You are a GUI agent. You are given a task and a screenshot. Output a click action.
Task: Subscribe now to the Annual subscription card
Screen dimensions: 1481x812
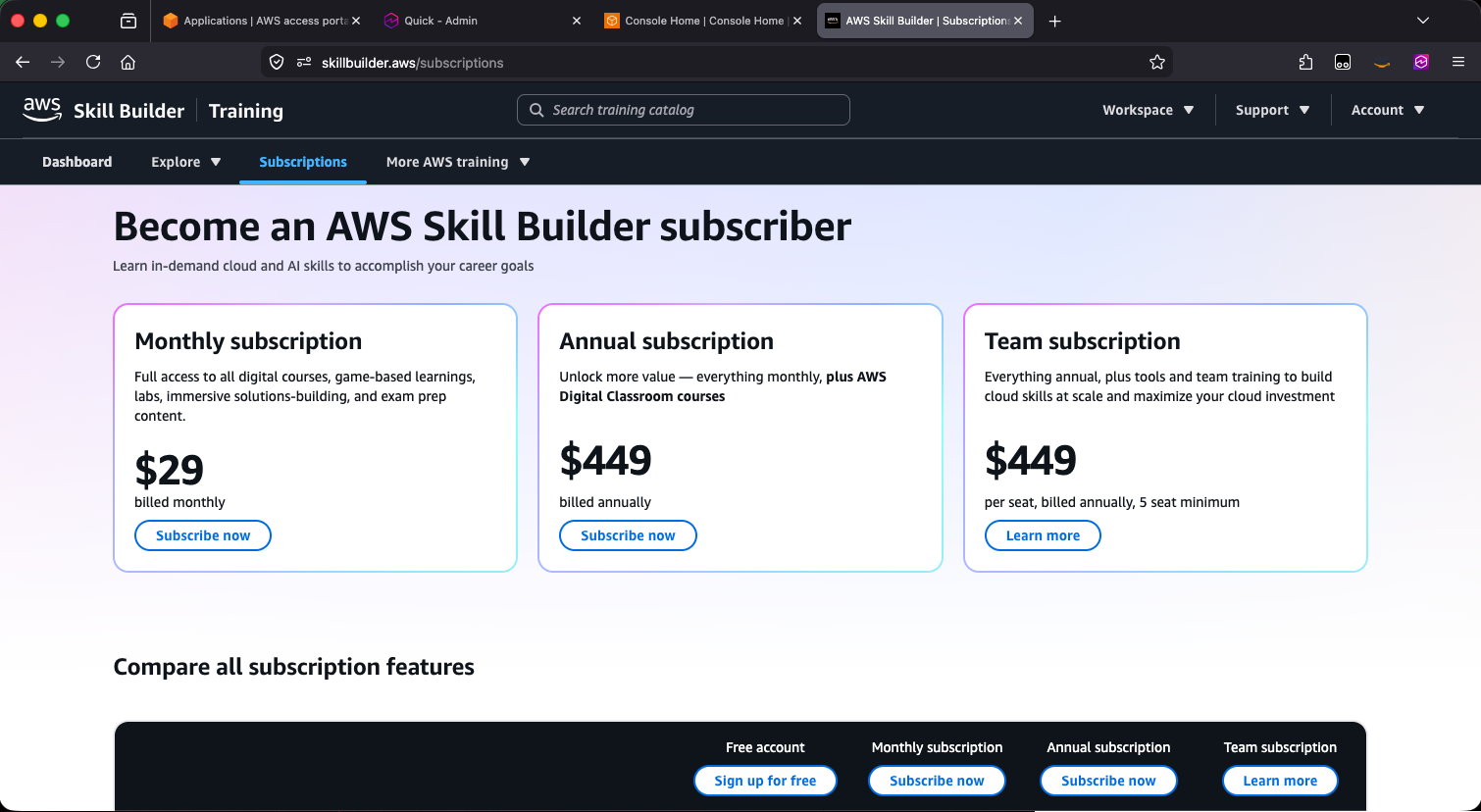[x=628, y=535]
